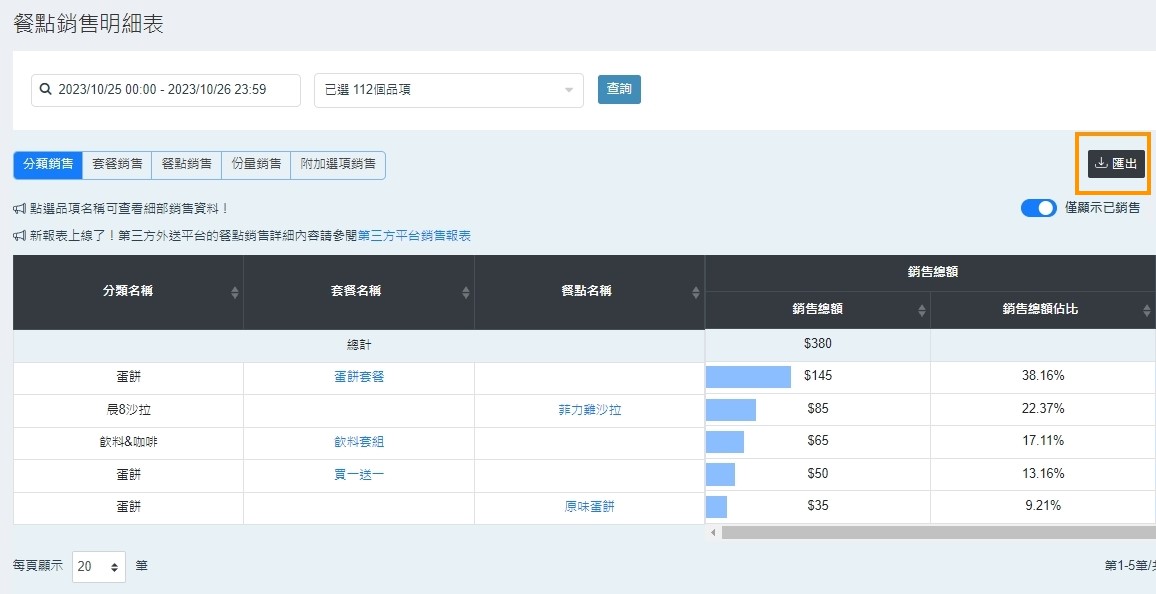Open the 附加選項銷售 tab

pyautogui.click(x=338, y=164)
